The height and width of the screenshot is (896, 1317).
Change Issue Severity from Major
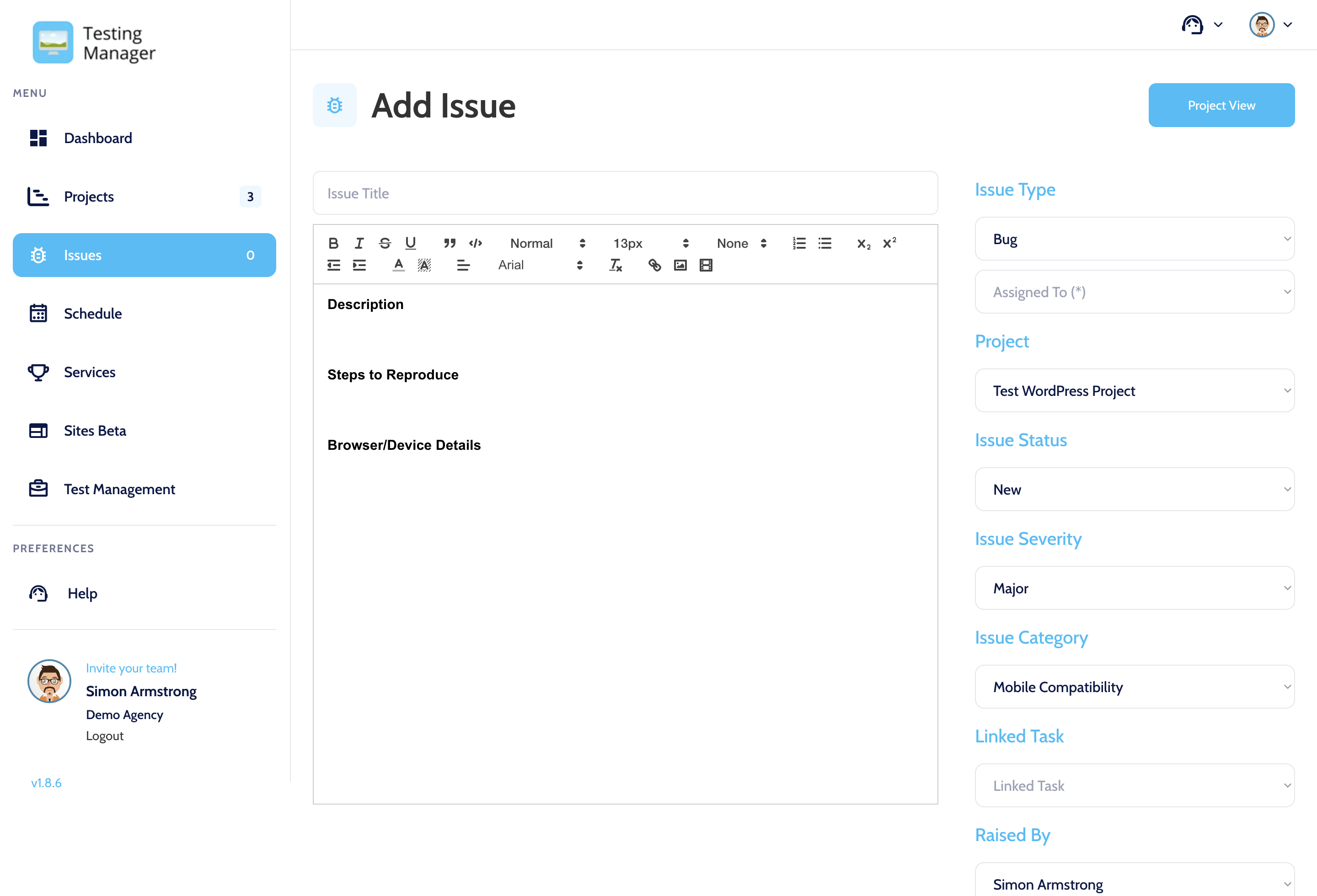[x=1134, y=588]
